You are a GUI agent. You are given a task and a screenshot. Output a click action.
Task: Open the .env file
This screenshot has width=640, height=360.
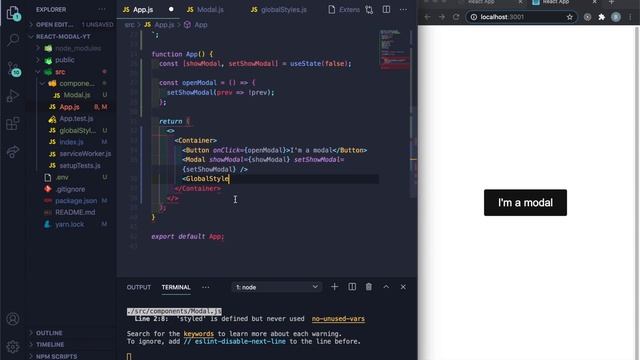pos(72,178)
